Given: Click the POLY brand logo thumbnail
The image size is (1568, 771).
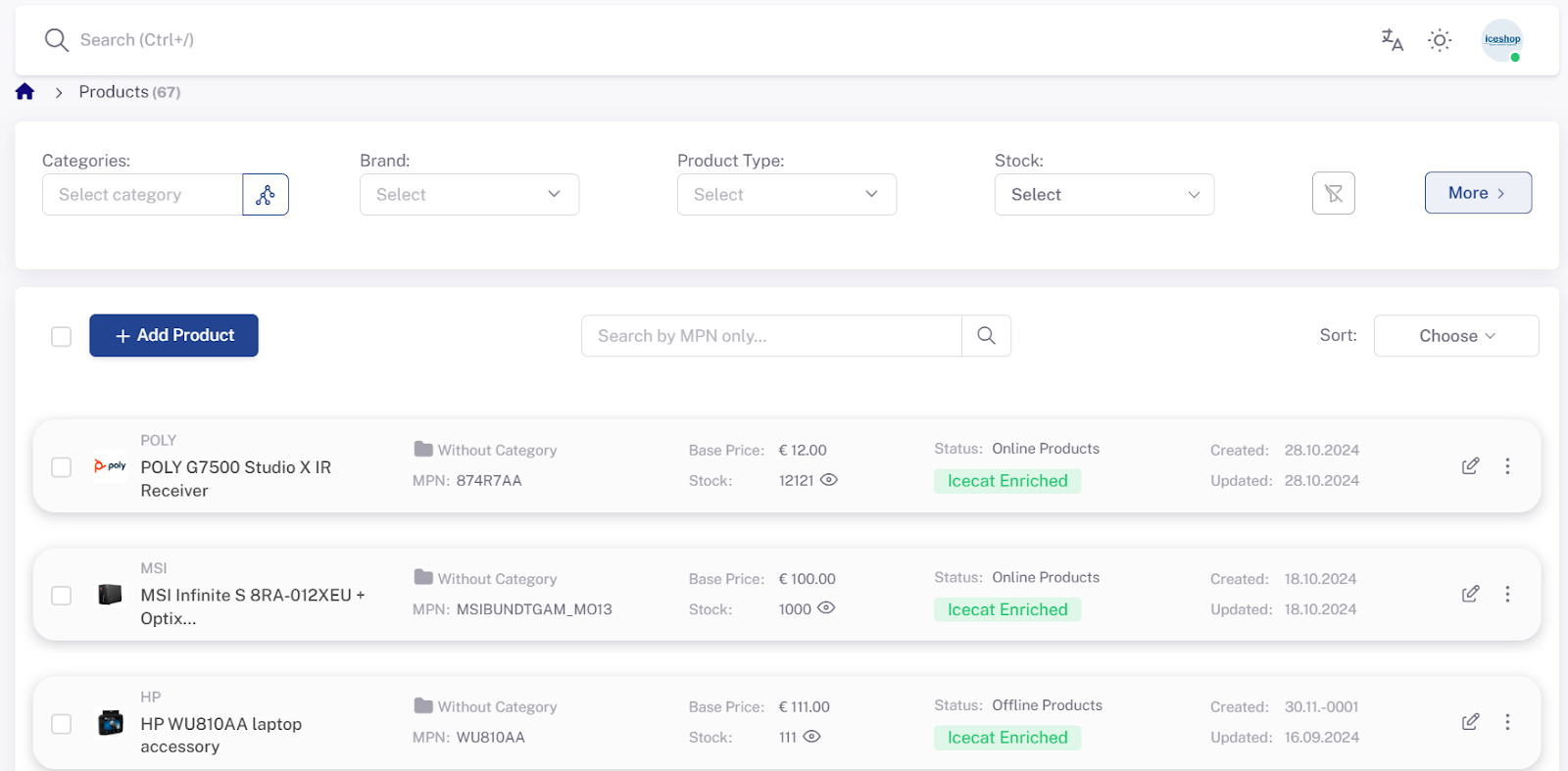Looking at the screenshot, I should 110,466.
